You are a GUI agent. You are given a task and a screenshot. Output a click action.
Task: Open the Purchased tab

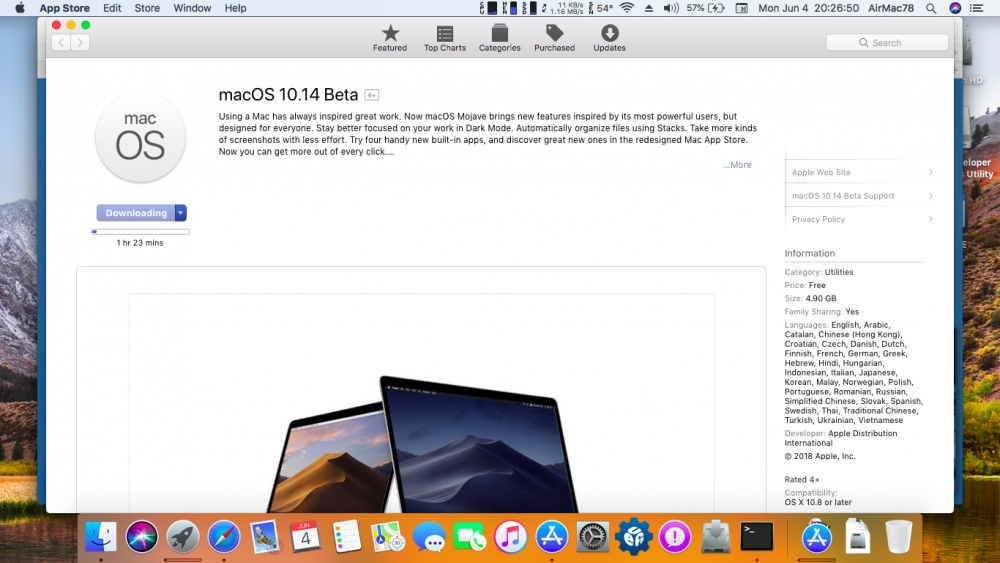(x=554, y=38)
